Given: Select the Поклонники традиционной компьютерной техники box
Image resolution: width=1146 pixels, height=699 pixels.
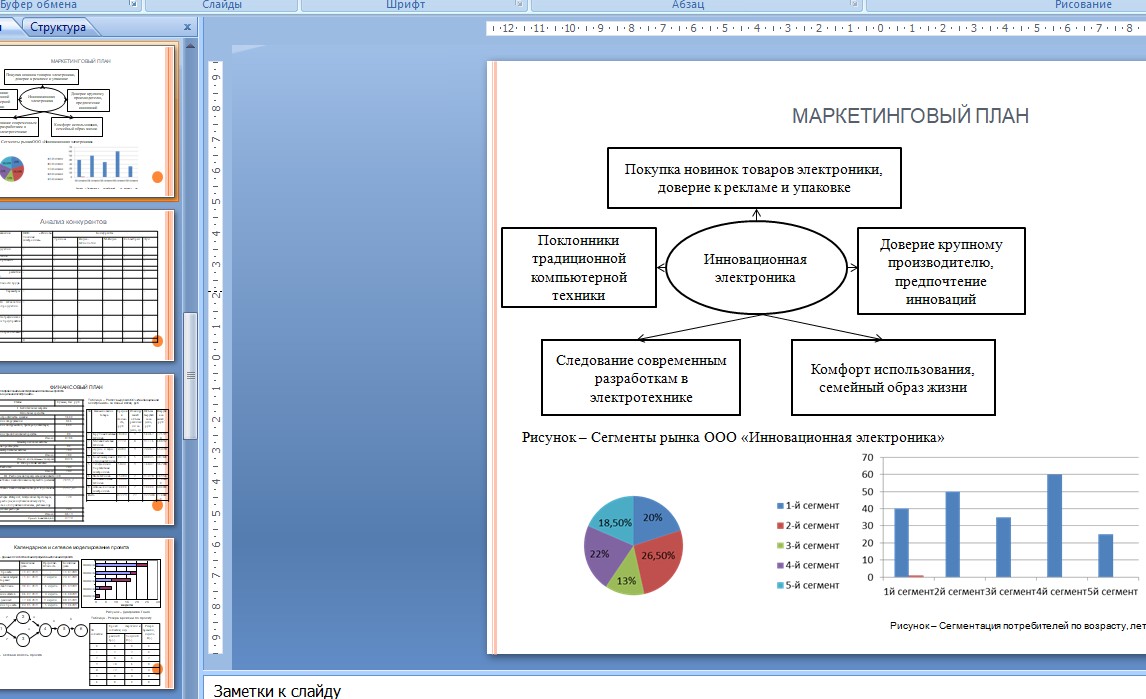Looking at the screenshot, I should click(x=578, y=268).
